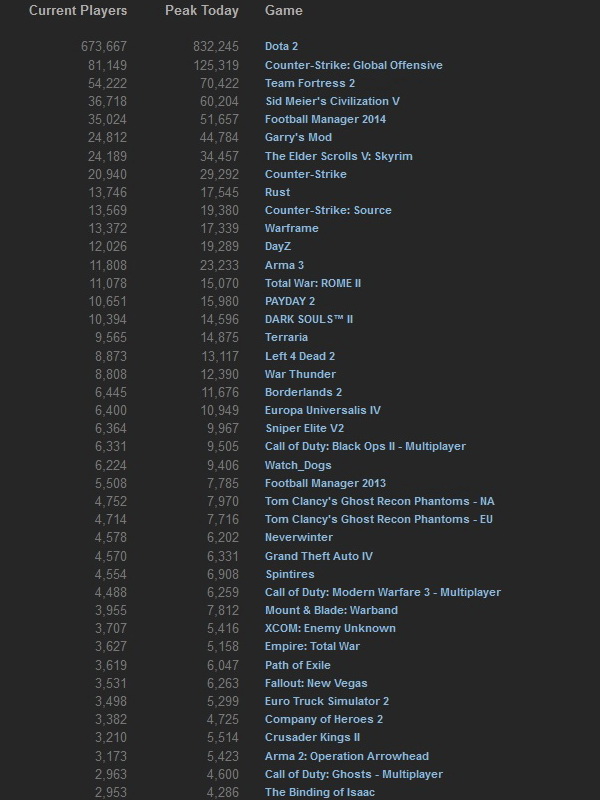Select Empire: Total War link
600x800 pixels.
click(x=312, y=646)
